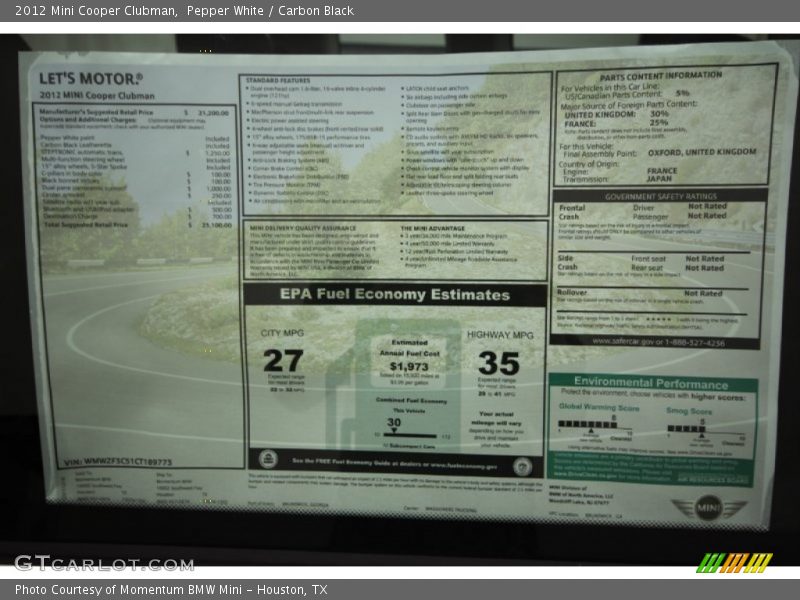Select the Government Safety Ratings header

660,197
